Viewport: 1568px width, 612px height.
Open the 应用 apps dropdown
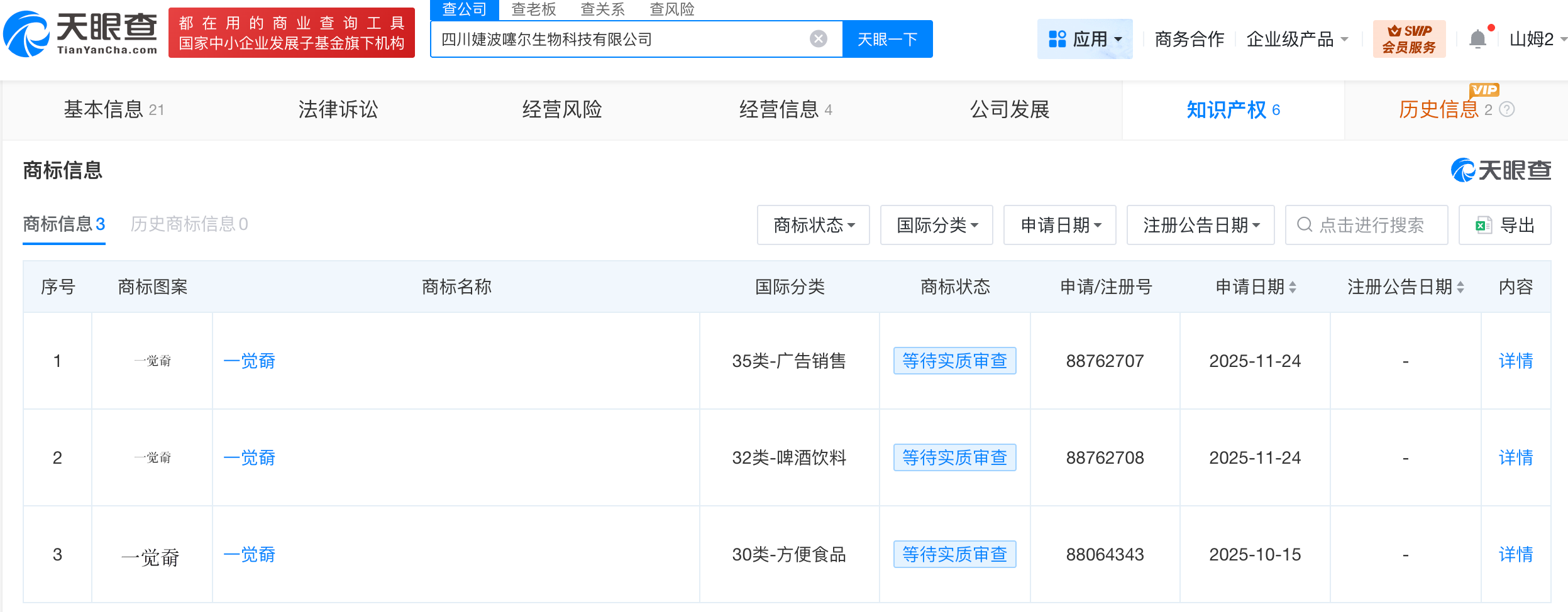point(1085,39)
